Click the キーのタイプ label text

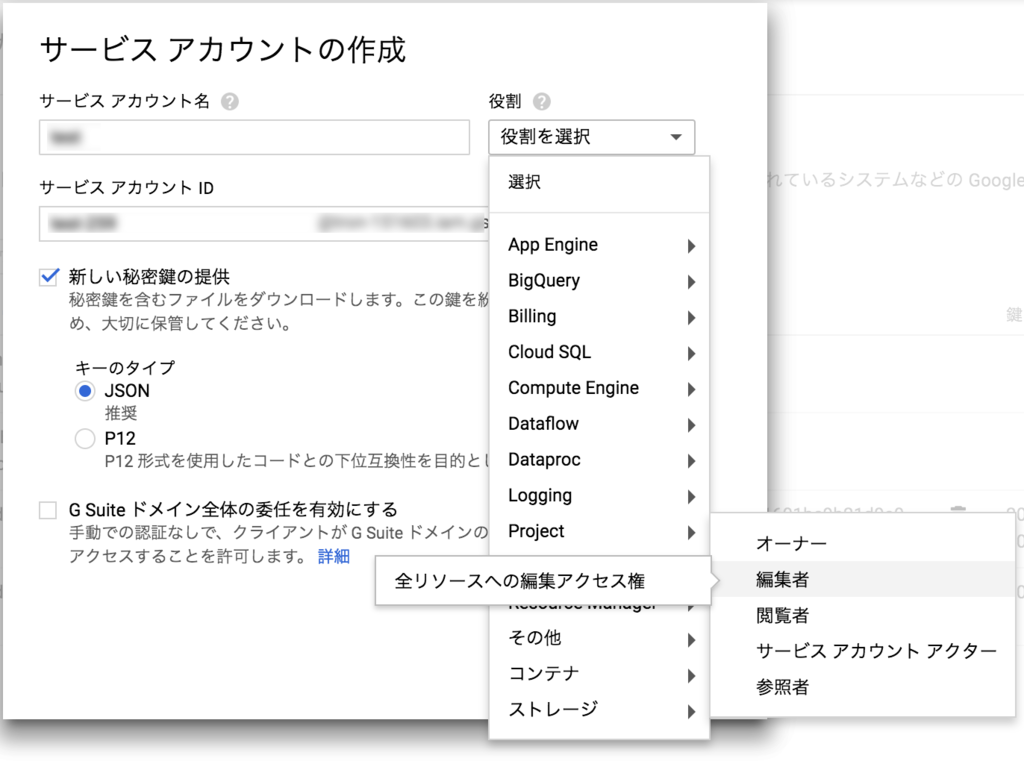125,368
